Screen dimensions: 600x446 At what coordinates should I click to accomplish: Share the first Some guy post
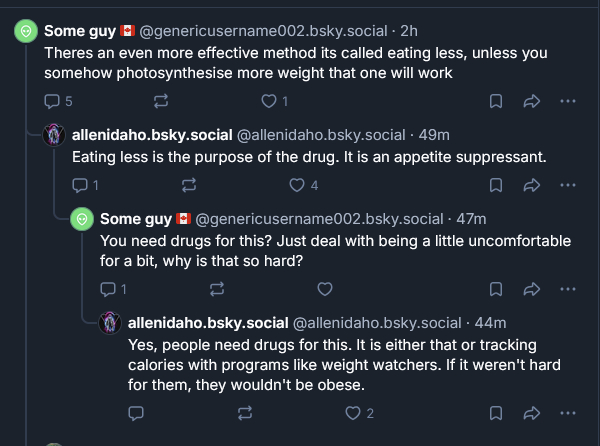(532, 101)
